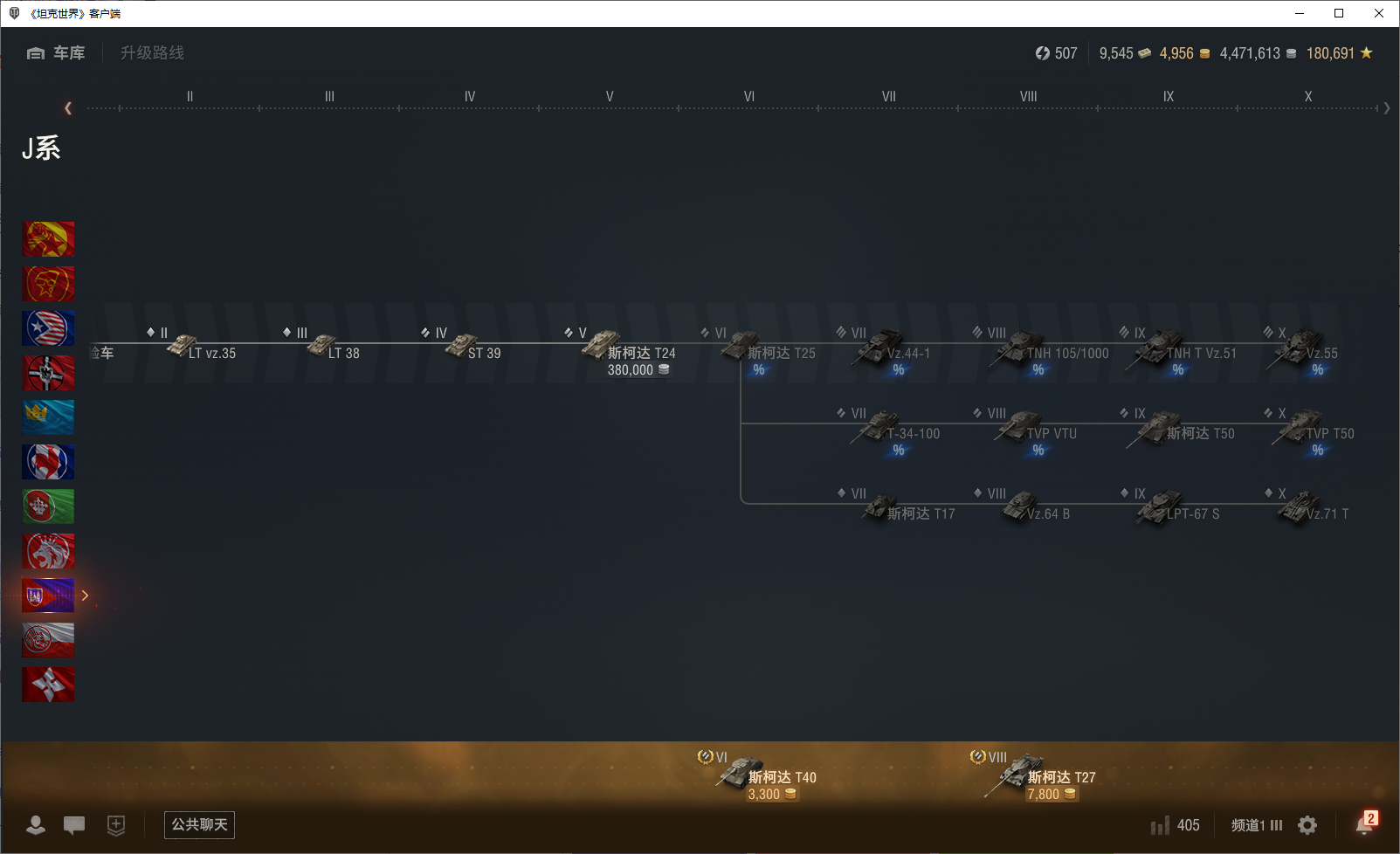This screenshot has width=1400, height=854.
Task: Click the tier VIII marker on the tier scale
Action: [x=1029, y=96]
